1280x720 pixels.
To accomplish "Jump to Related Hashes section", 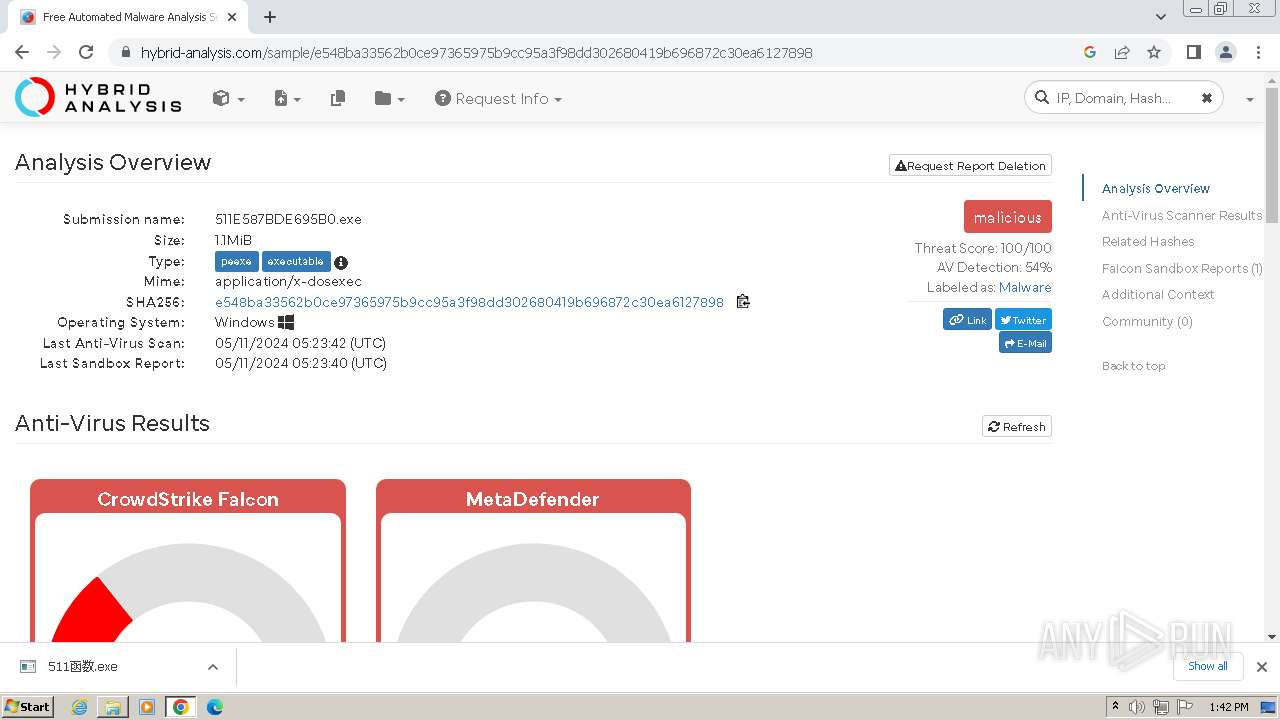I will pos(1148,241).
